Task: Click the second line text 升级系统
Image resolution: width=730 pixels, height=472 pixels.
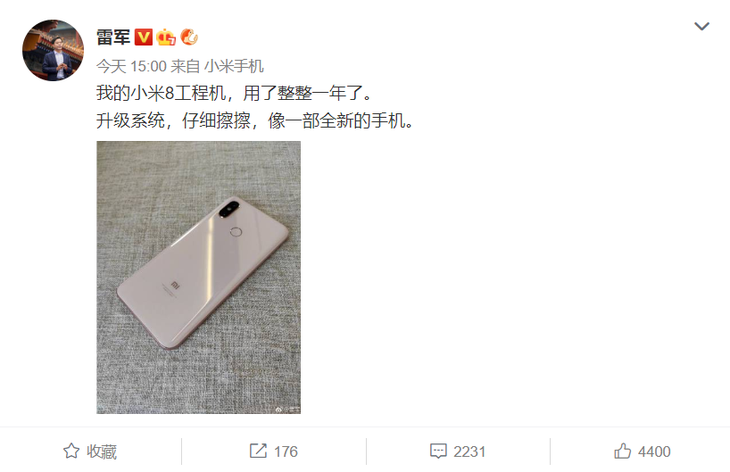Action: (130, 121)
